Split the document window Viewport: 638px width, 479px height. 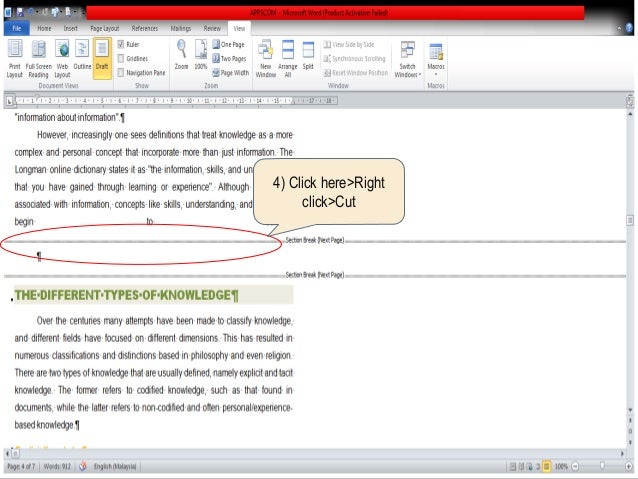point(308,55)
